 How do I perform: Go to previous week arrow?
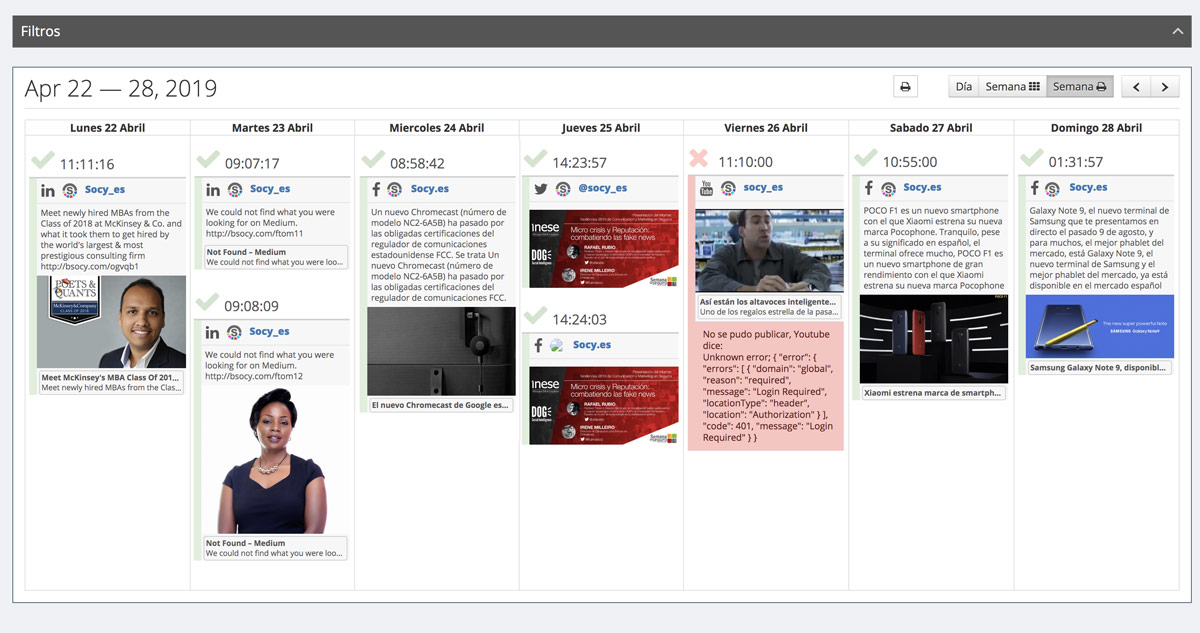(x=1136, y=87)
